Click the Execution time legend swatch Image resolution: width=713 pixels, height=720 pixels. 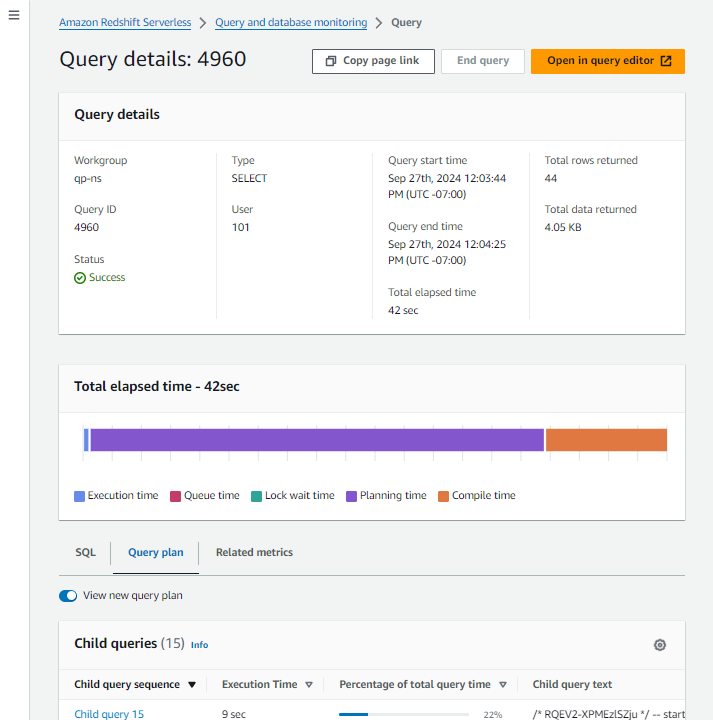[80, 496]
